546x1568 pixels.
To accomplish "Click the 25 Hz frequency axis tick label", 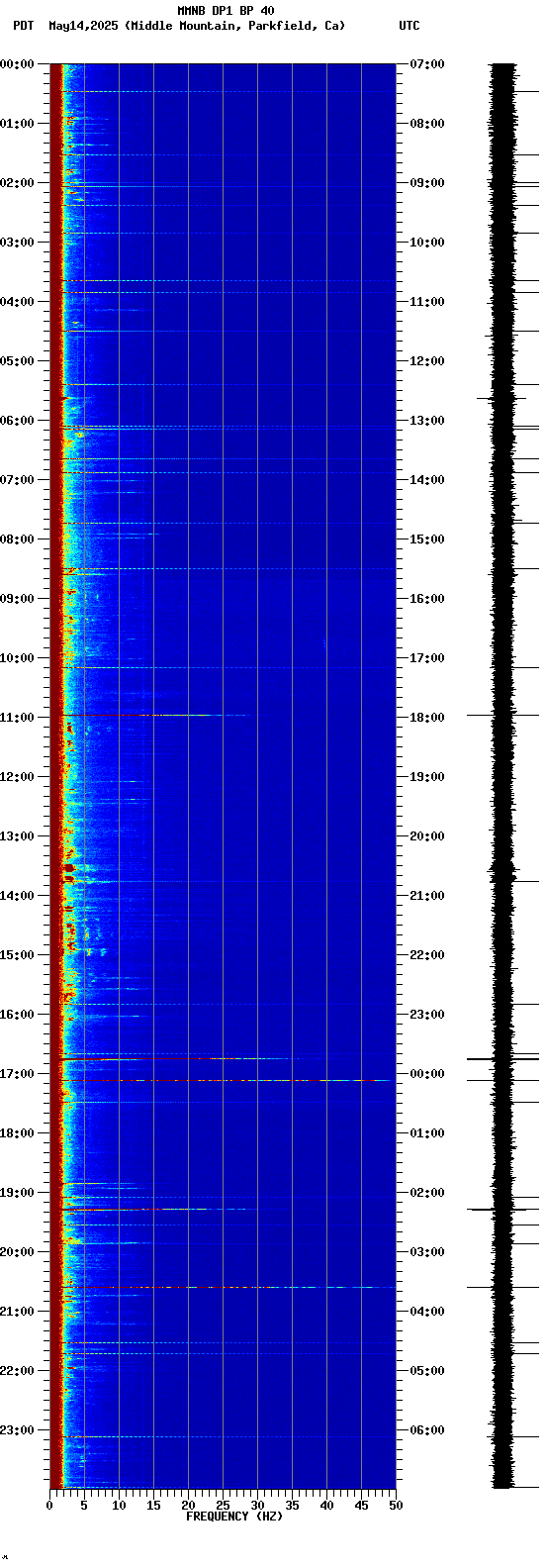I will tap(223, 1506).
